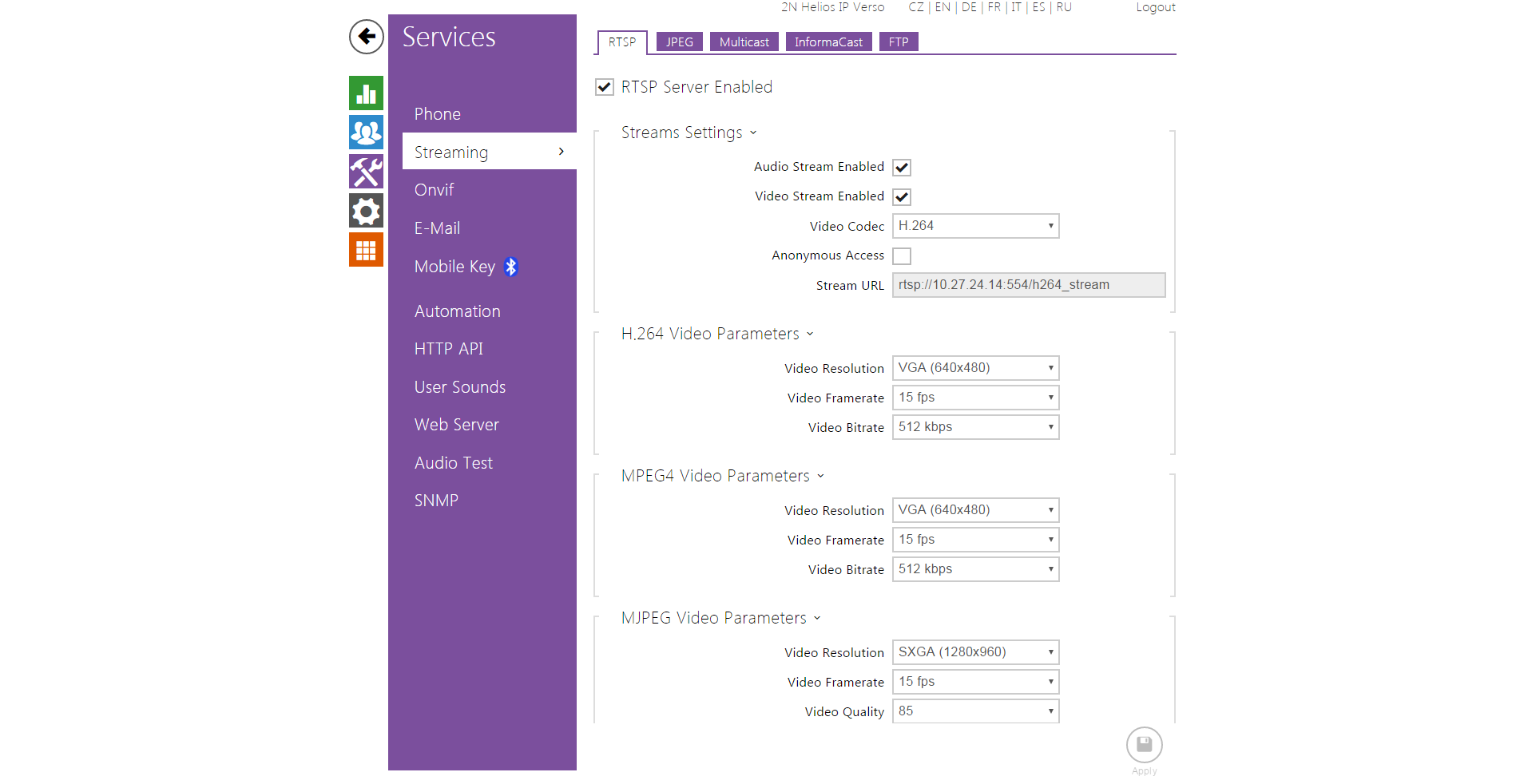Open the blue Directory users icon

point(366,133)
